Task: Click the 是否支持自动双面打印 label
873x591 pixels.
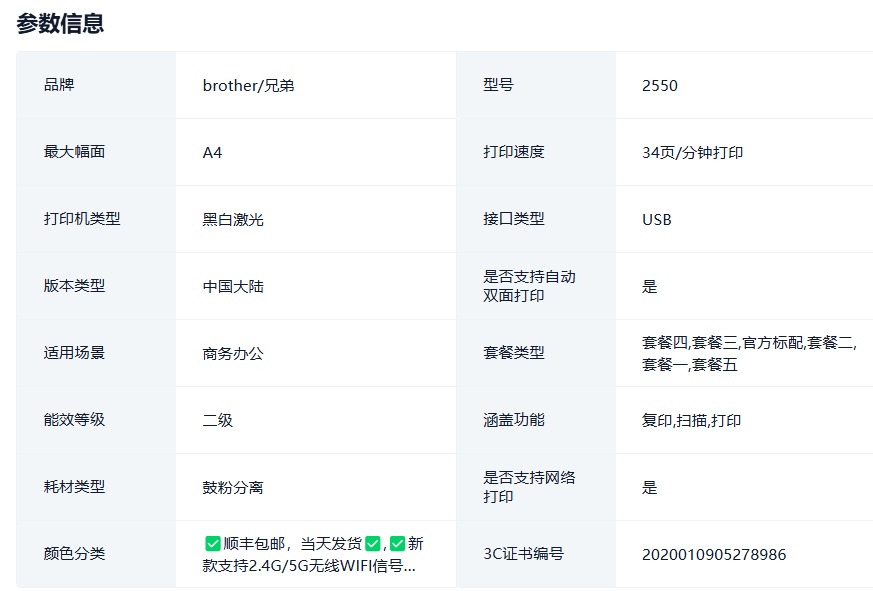Action: click(529, 286)
